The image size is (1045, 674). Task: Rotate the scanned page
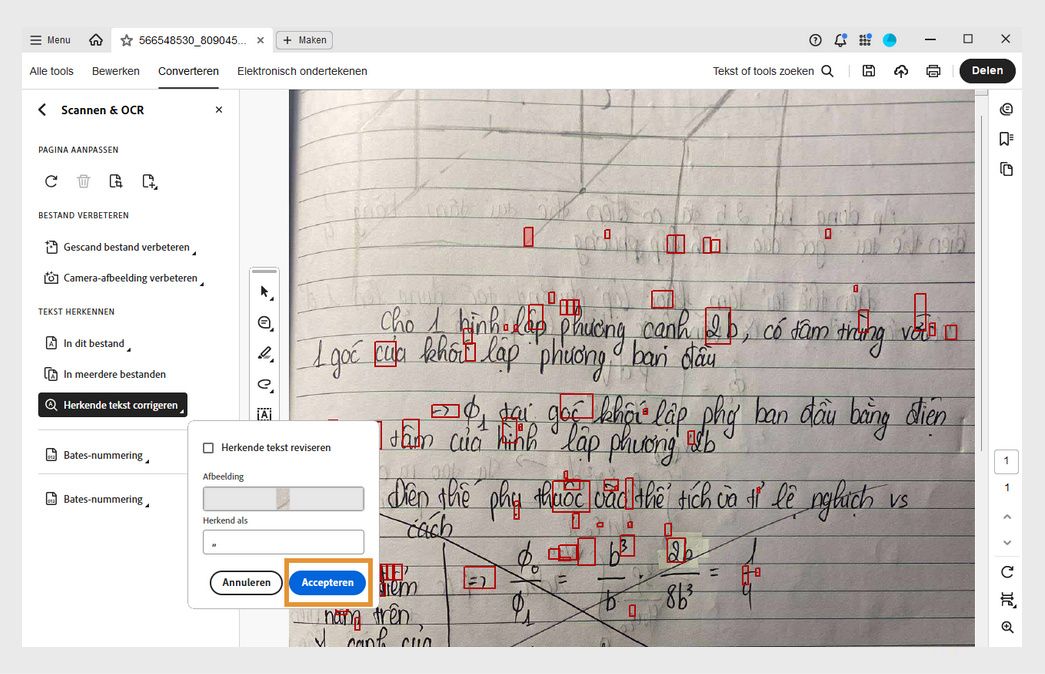pyautogui.click(x=50, y=181)
